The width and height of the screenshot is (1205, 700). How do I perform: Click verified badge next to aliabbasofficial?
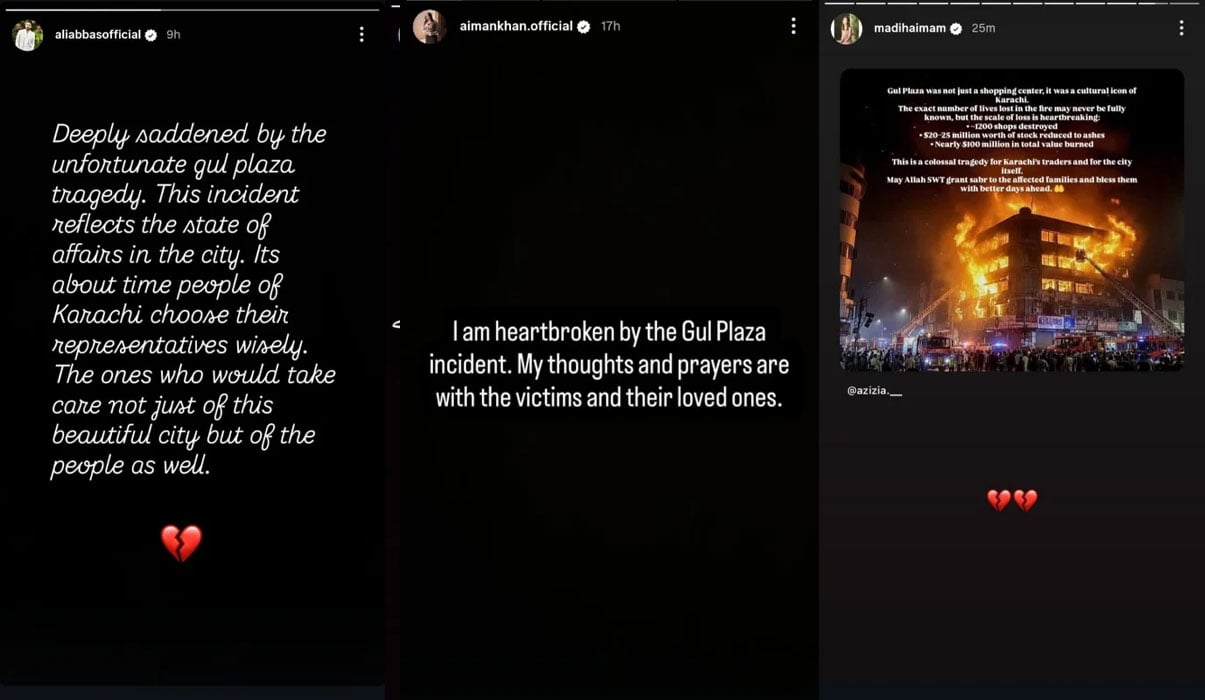click(151, 35)
